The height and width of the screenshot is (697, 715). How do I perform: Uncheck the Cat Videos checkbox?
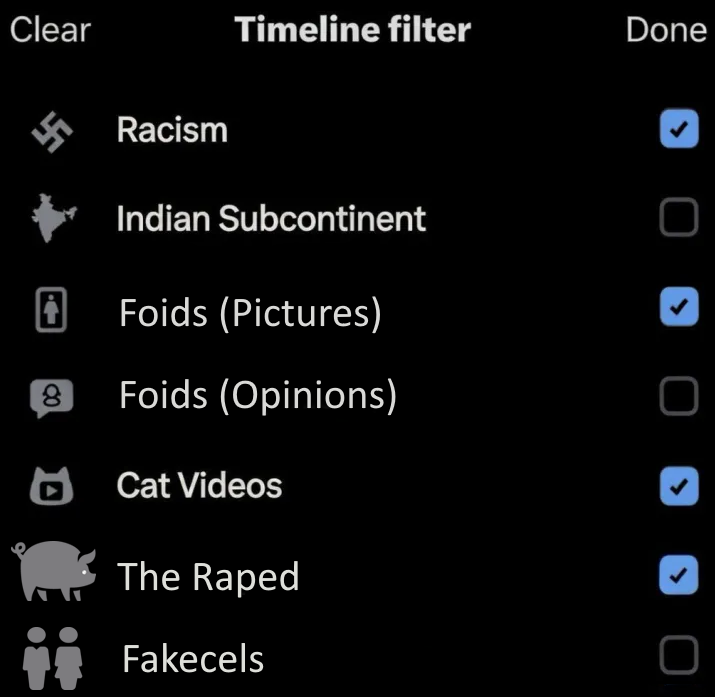(x=679, y=486)
